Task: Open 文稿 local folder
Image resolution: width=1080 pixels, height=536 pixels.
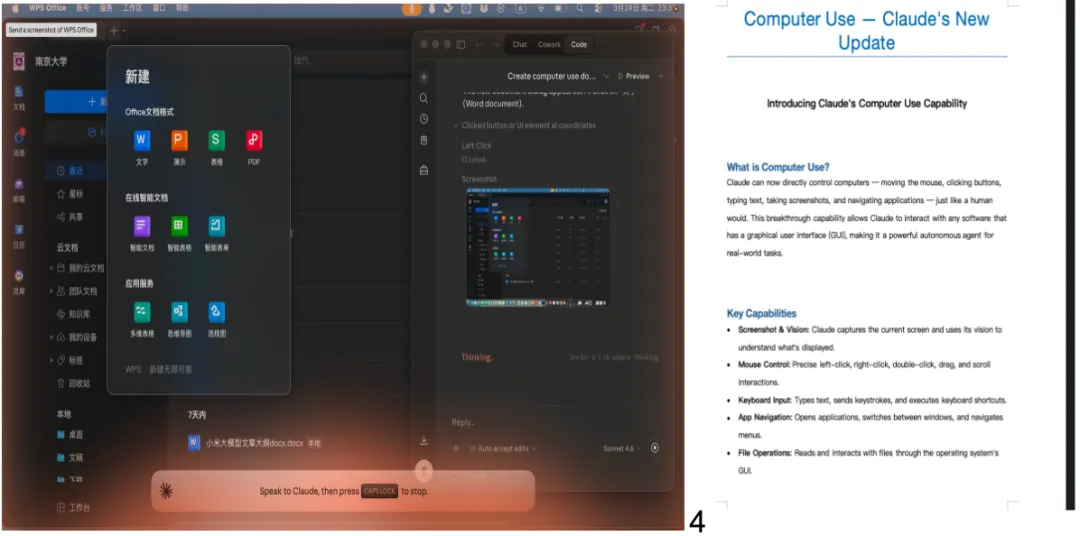Action: (70, 457)
